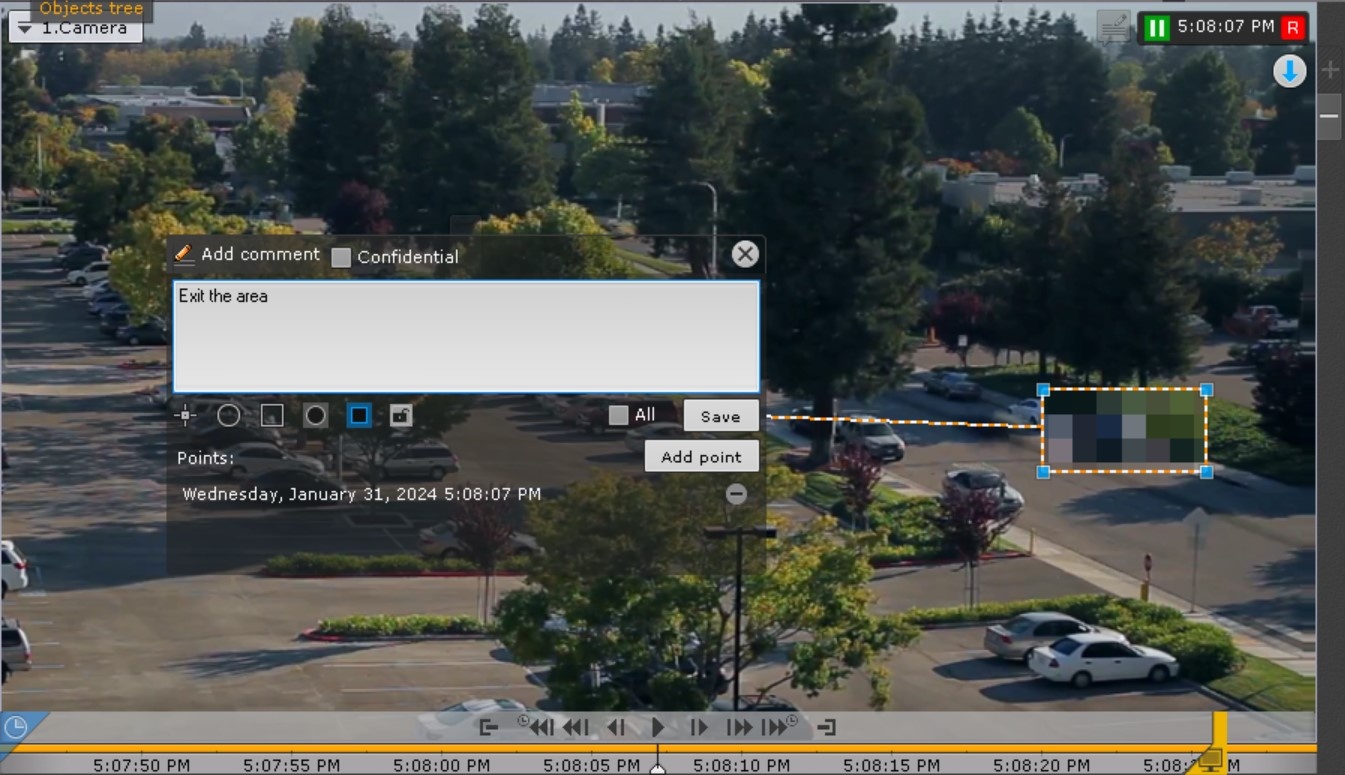Click the unlocked padlock icon
This screenshot has height=775, width=1345.
(x=401, y=415)
